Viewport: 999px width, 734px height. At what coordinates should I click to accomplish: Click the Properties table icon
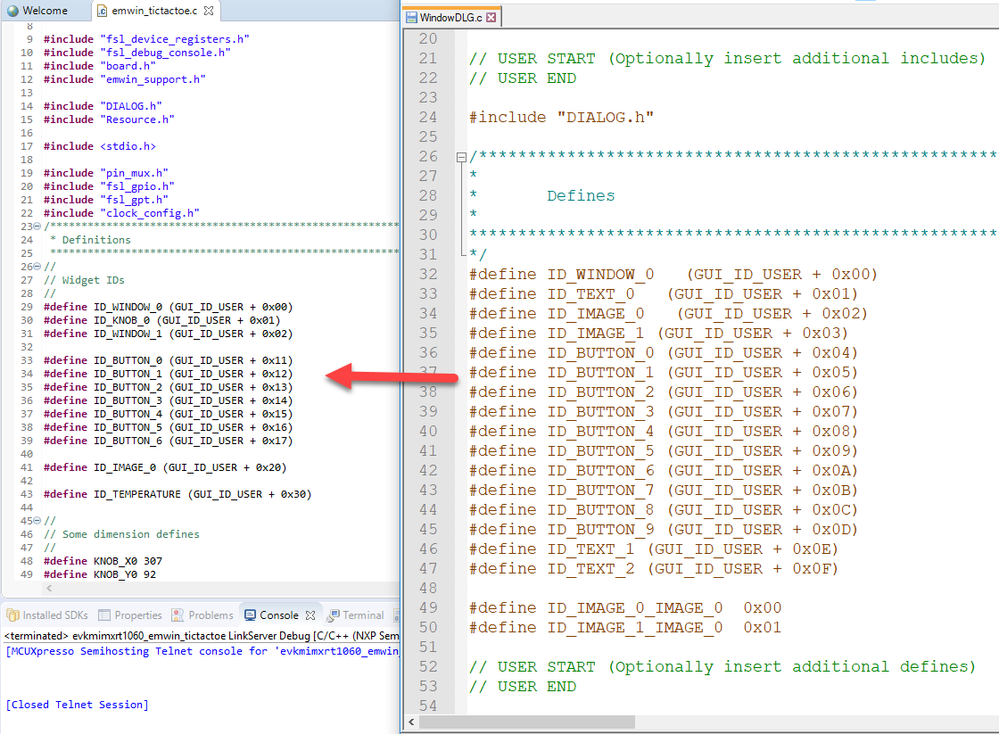point(104,615)
